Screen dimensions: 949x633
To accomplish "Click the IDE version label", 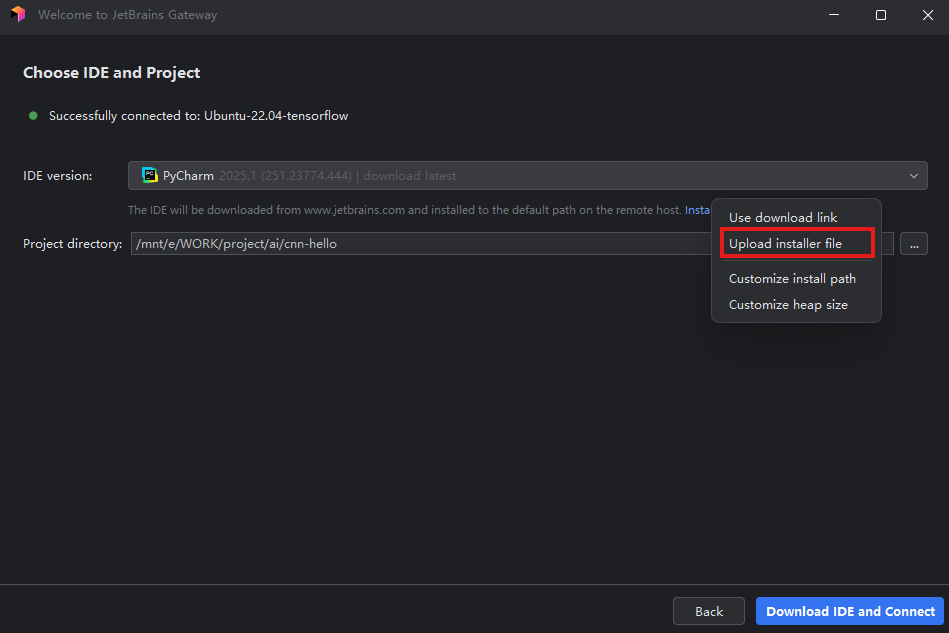I will (x=57, y=175).
